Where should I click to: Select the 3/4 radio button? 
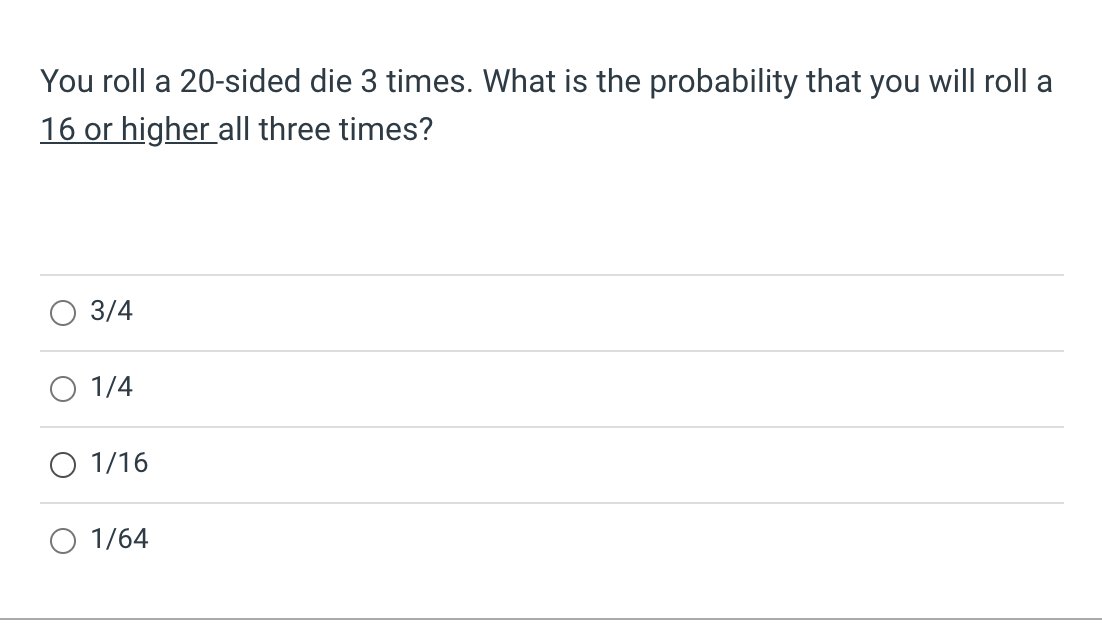pyautogui.click(x=63, y=313)
